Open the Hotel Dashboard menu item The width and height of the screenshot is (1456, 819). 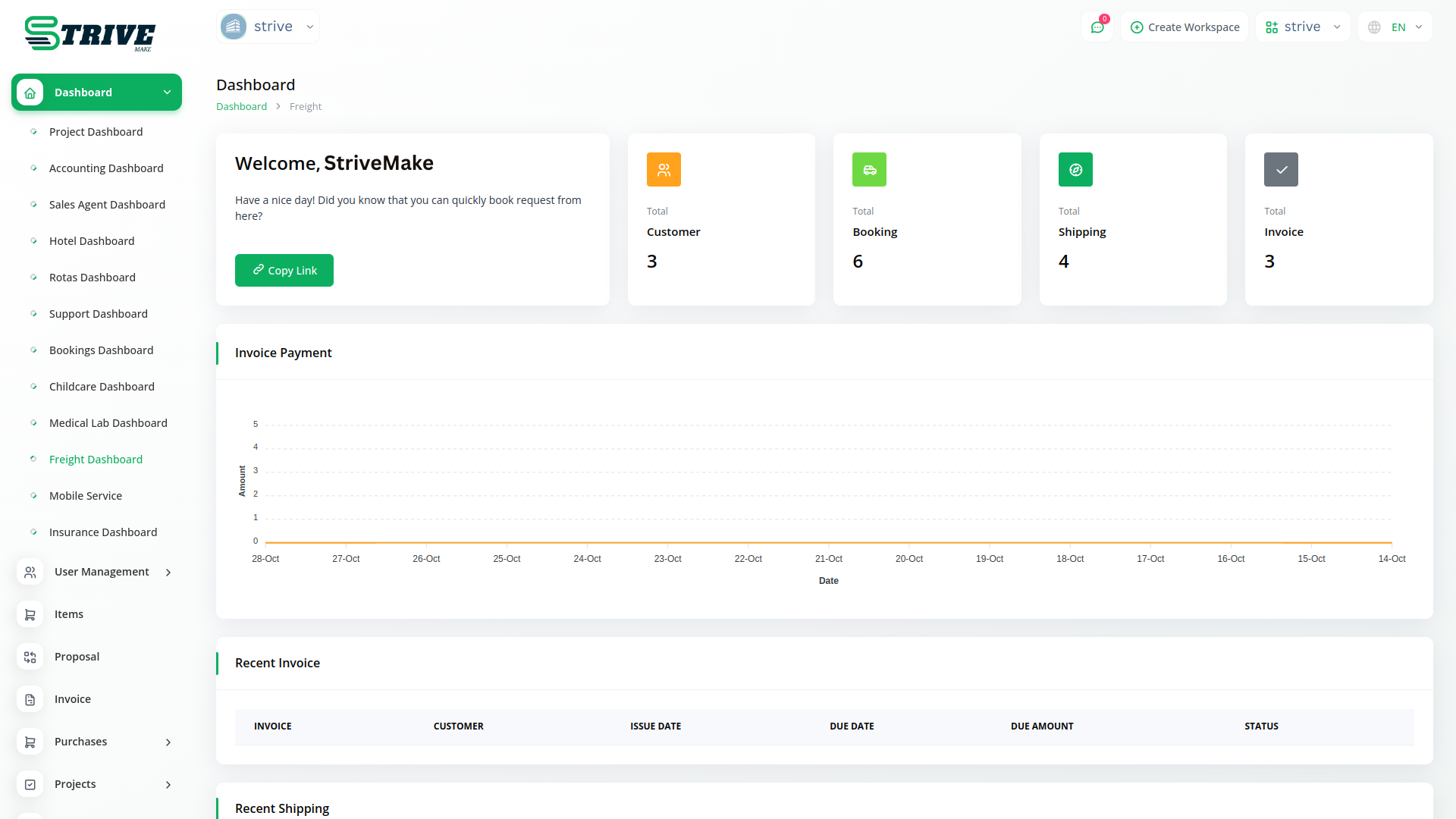coord(92,241)
